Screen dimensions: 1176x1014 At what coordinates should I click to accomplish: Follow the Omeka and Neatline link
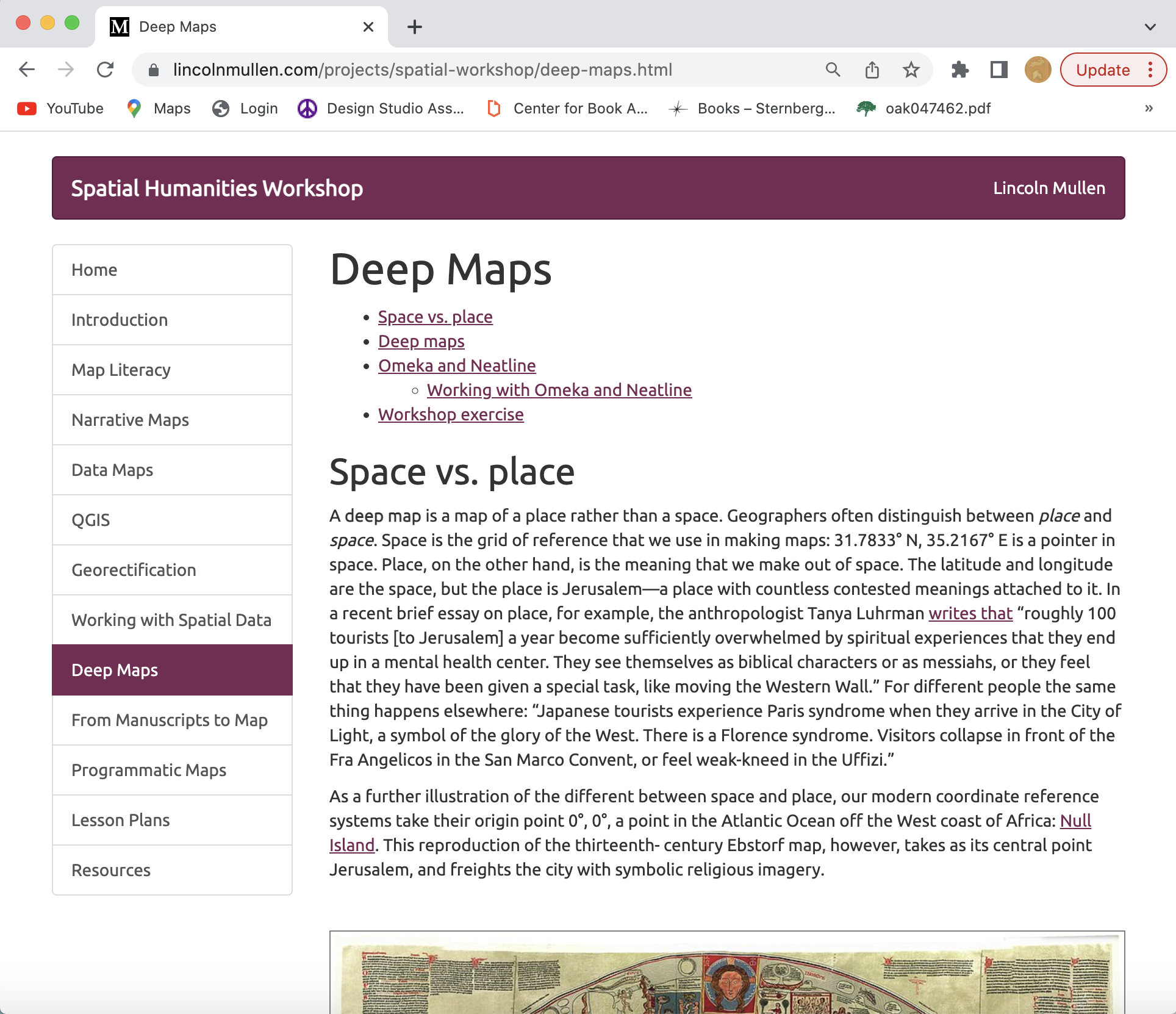coord(457,366)
